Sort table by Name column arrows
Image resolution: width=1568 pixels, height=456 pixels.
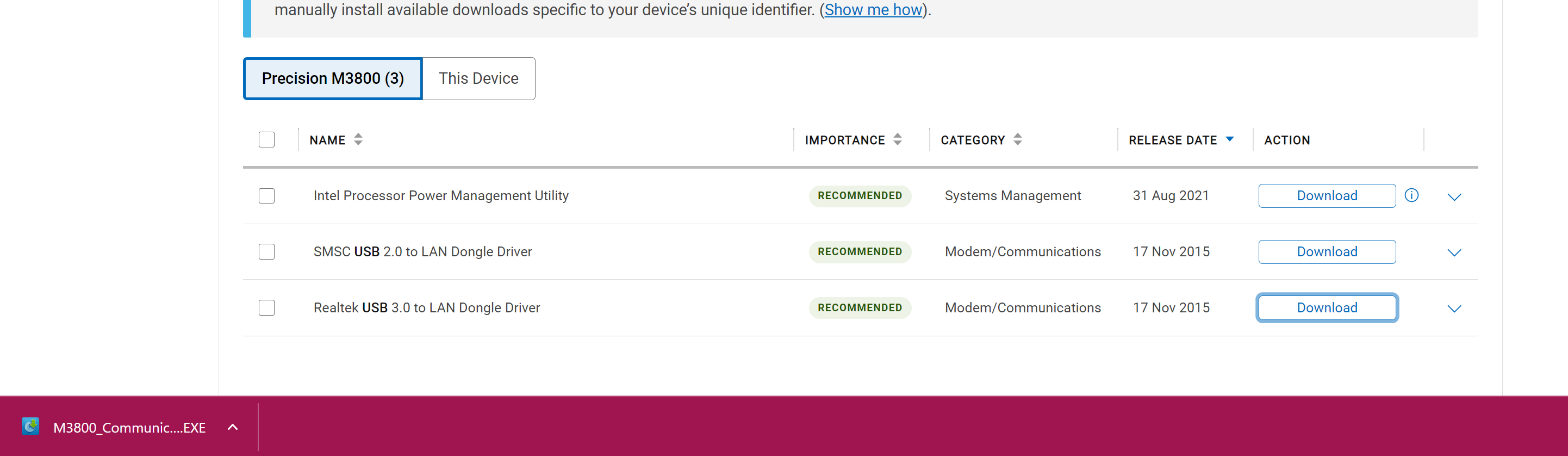[358, 139]
